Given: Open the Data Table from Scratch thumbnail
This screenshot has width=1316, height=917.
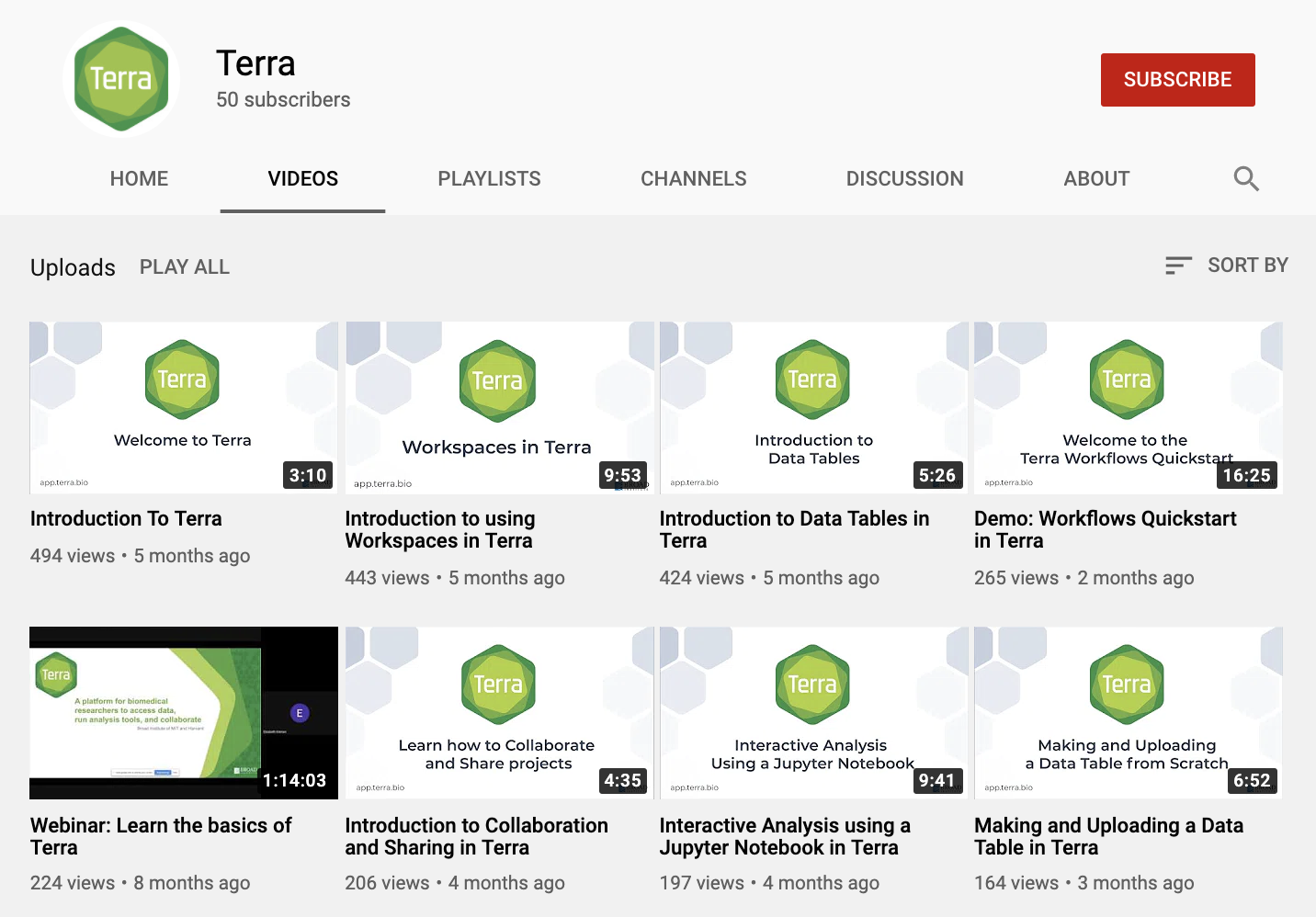Looking at the screenshot, I should pyautogui.click(x=1129, y=713).
